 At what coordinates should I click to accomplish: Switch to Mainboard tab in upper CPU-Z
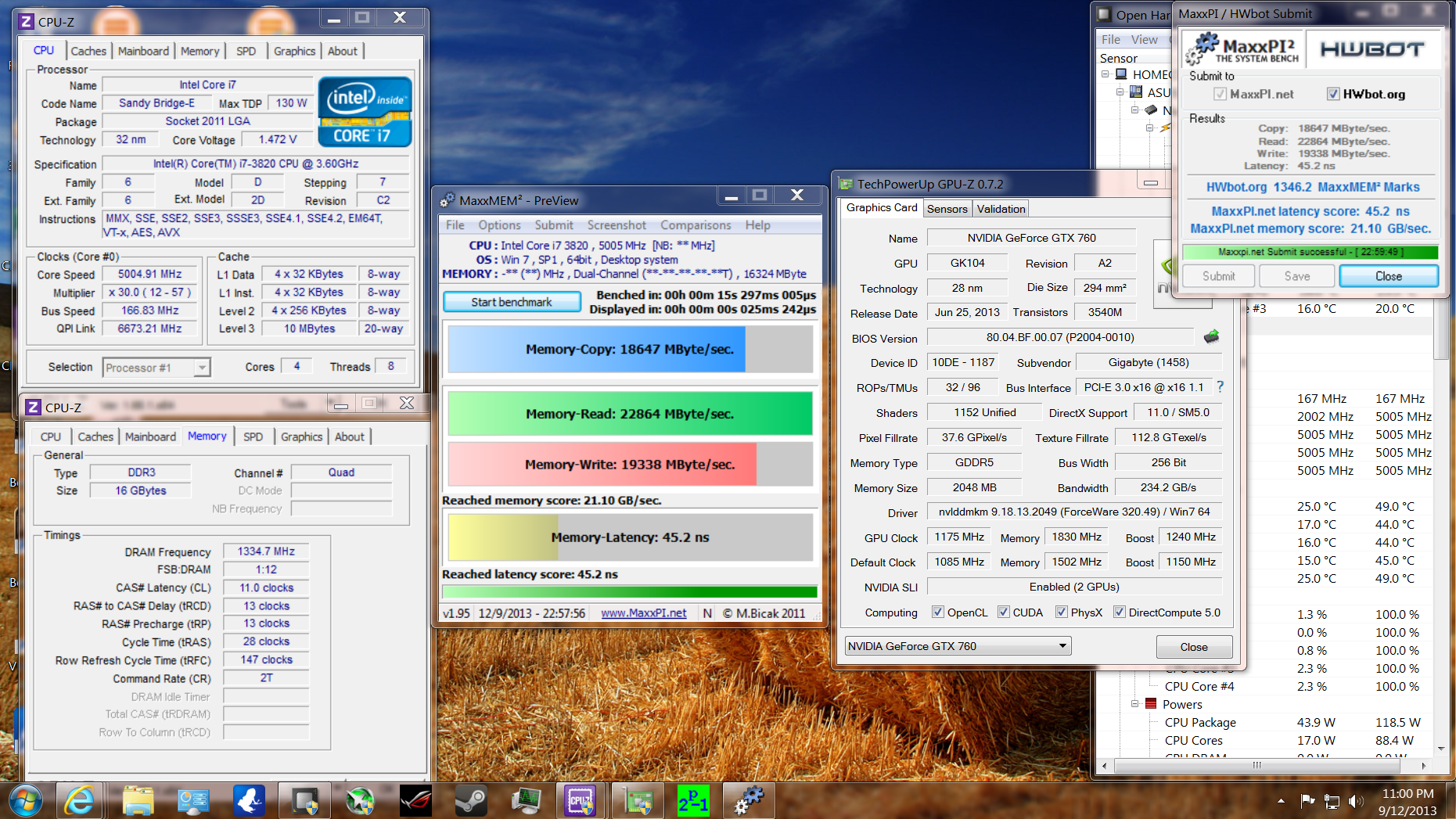(x=143, y=51)
